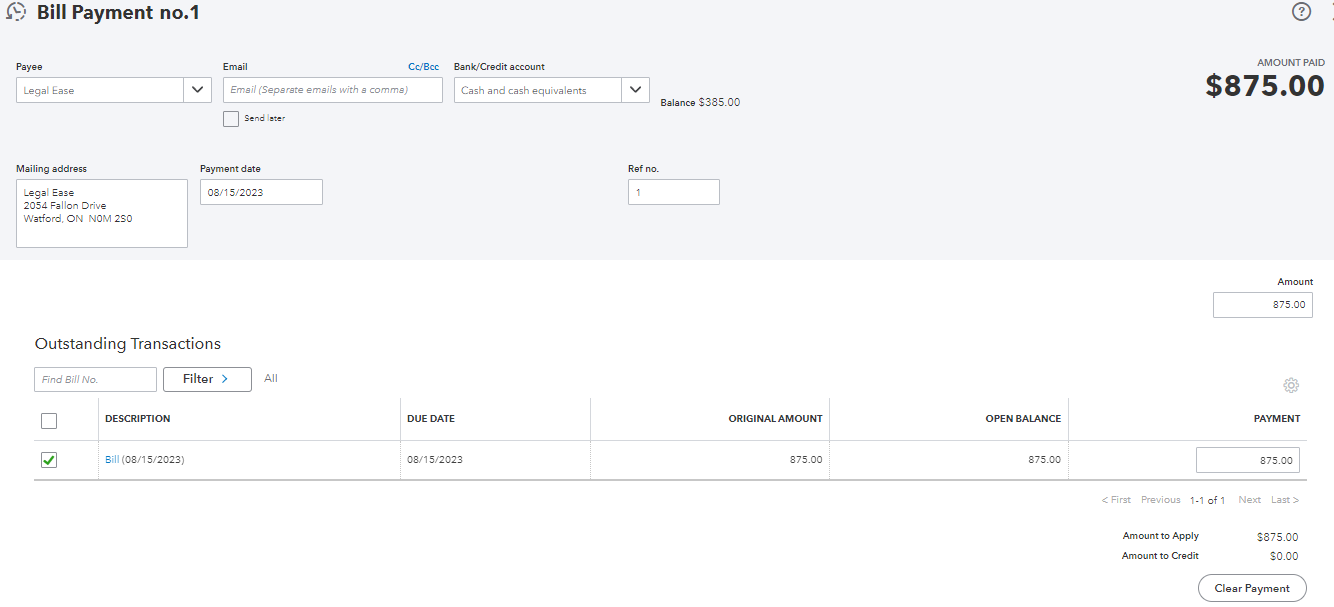
Task: Click the Previous page link
Action: click(1161, 500)
